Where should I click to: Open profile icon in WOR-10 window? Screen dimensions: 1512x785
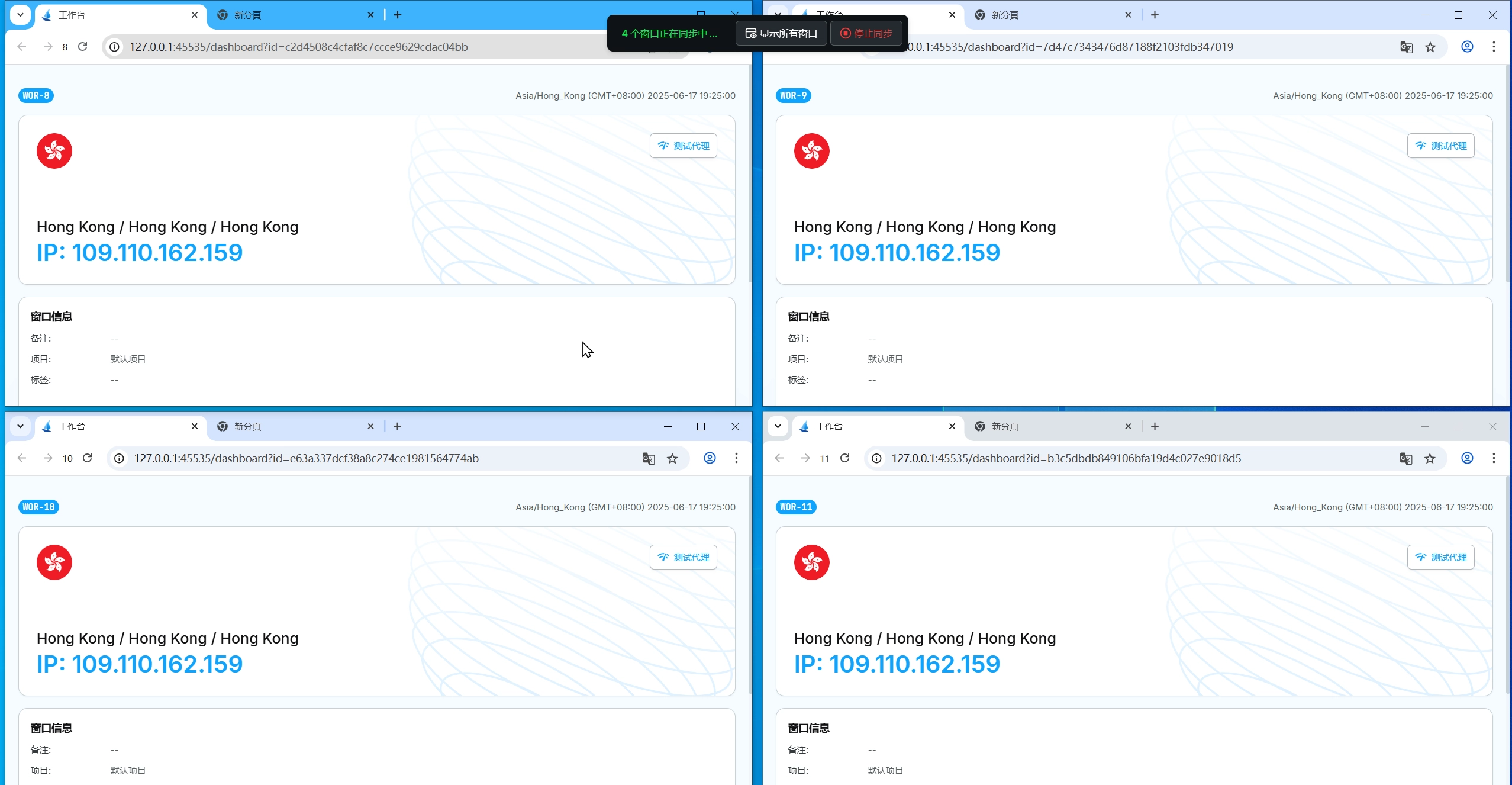click(710, 458)
